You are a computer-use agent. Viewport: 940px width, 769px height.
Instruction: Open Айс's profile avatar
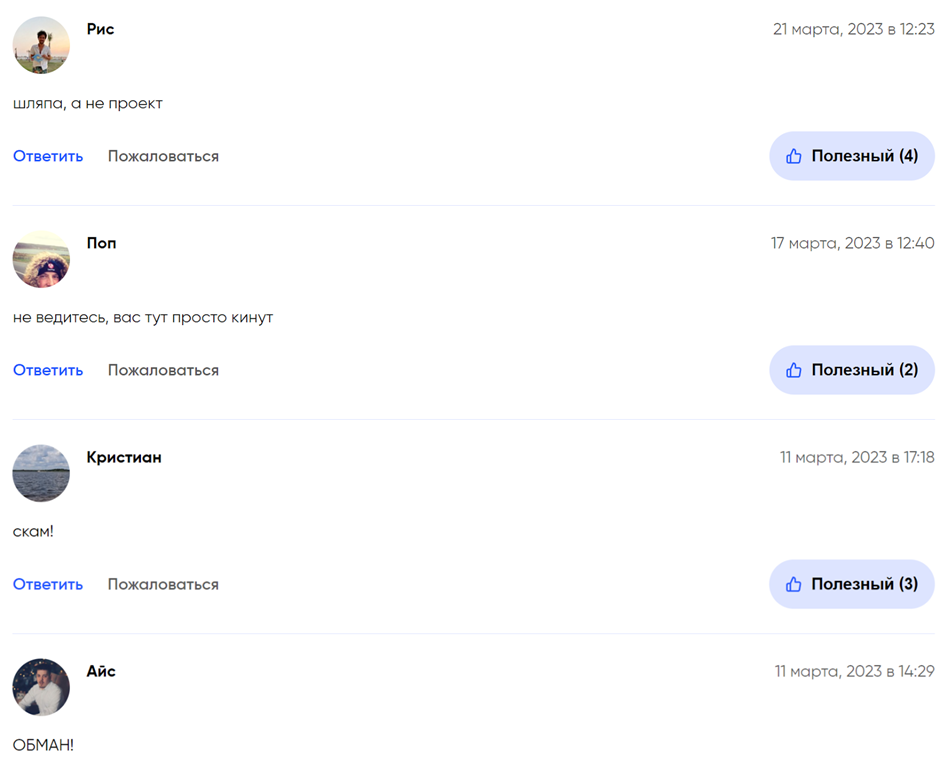41,687
